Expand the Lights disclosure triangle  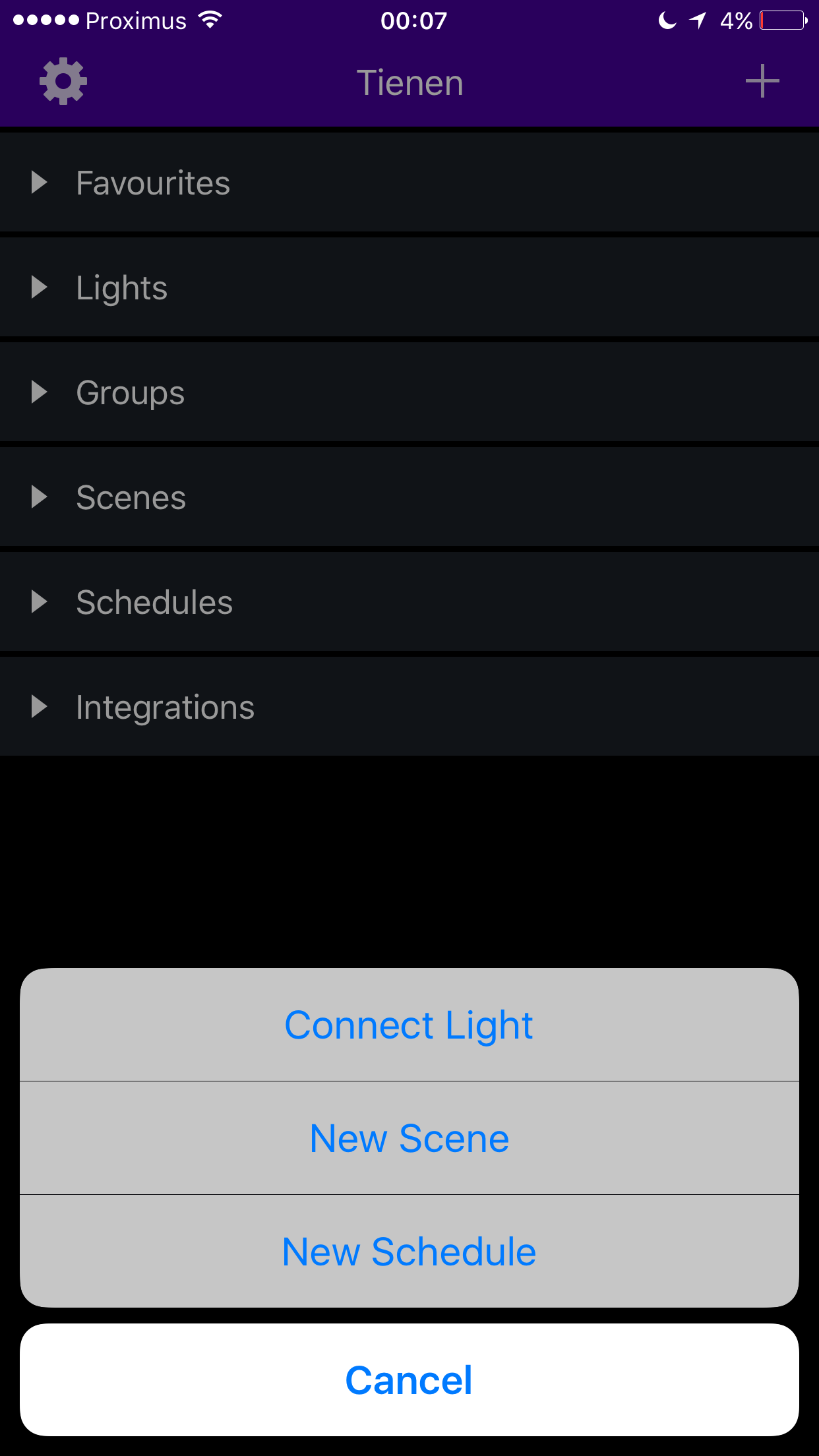tap(40, 288)
